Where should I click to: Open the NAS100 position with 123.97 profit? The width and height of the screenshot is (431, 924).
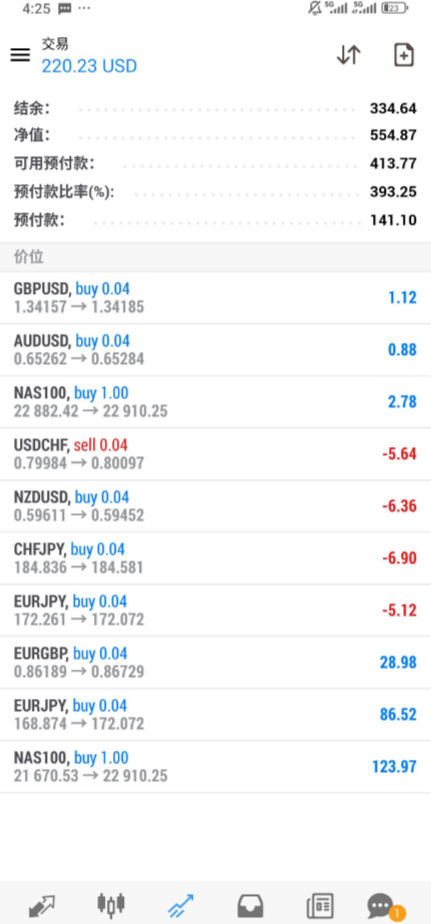(215, 766)
